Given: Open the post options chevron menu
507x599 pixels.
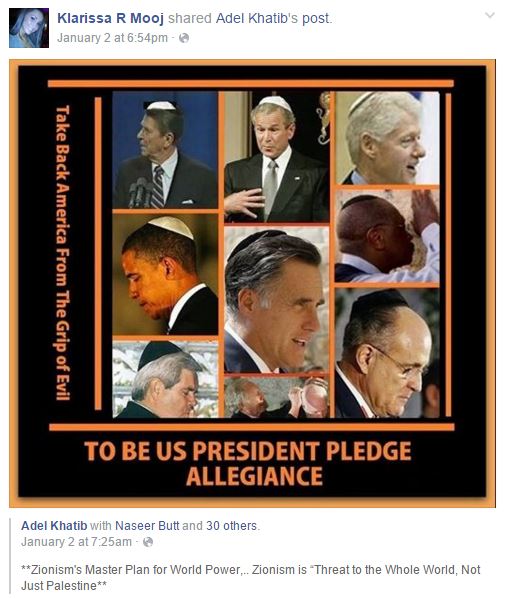Looking at the screenshot, I should [489, 16].
